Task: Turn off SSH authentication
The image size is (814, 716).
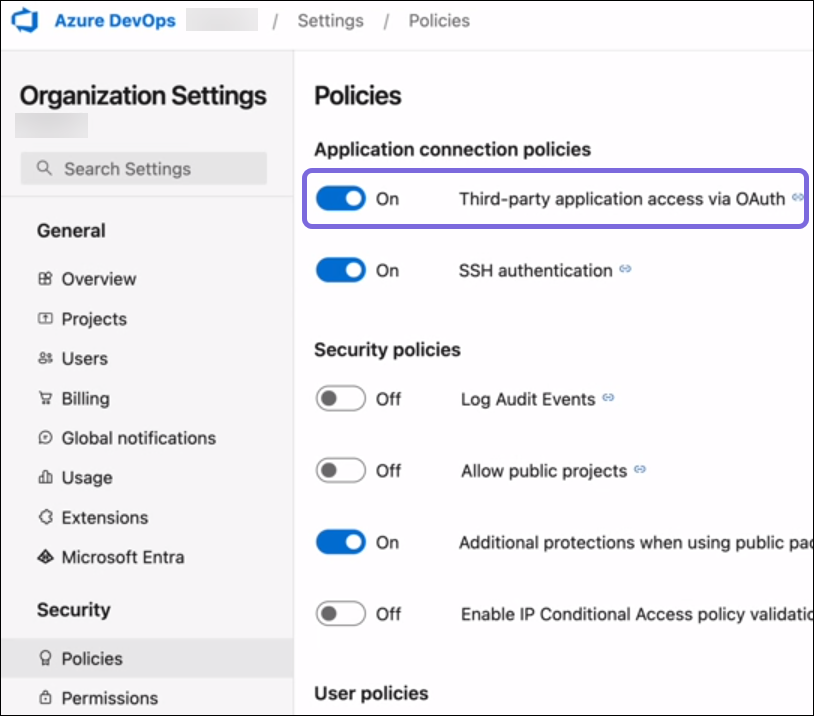Action: tap(340, 270)
